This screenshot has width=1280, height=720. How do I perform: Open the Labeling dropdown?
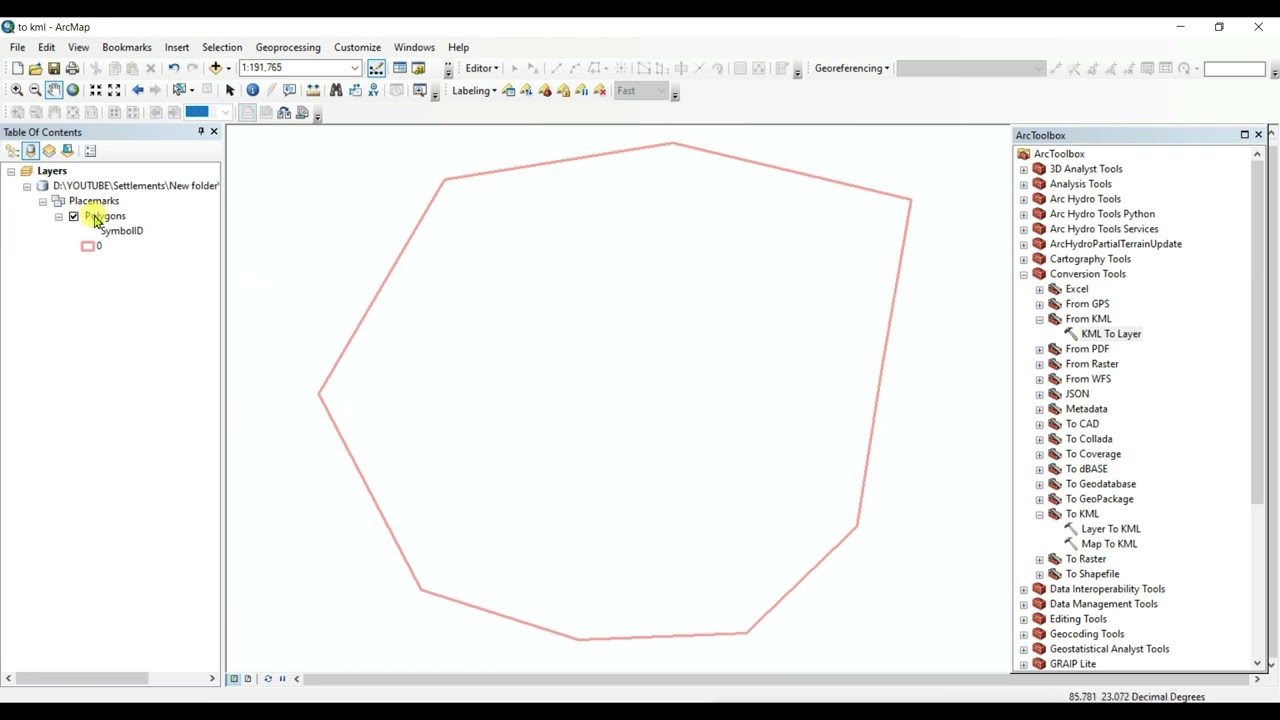click(474, 90)
